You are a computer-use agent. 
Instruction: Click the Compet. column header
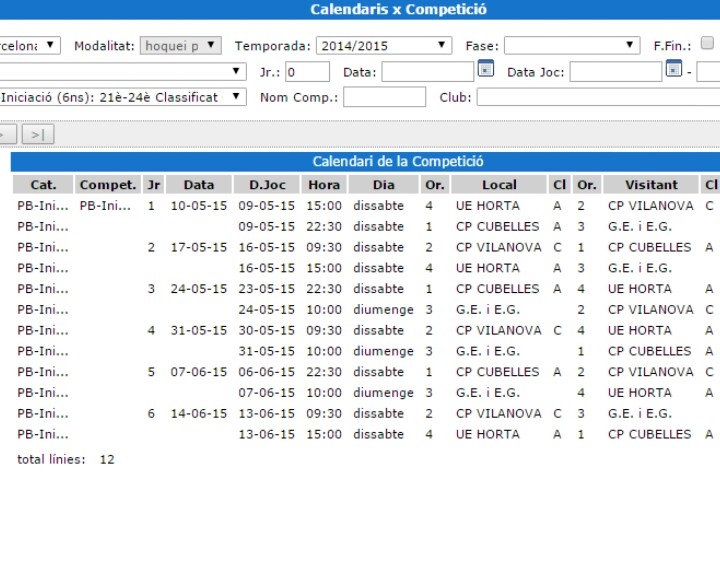[108, 185]
